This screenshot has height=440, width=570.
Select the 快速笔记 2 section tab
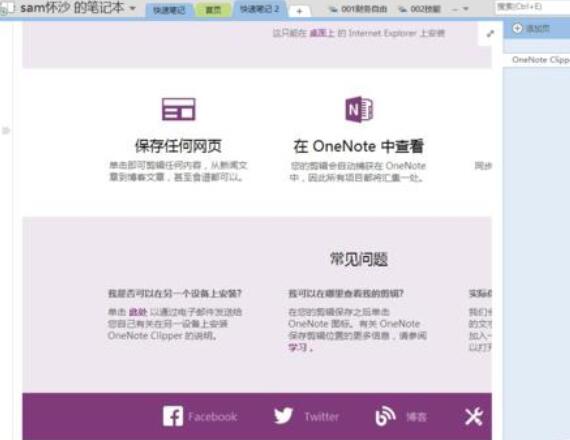coord(260,9)
